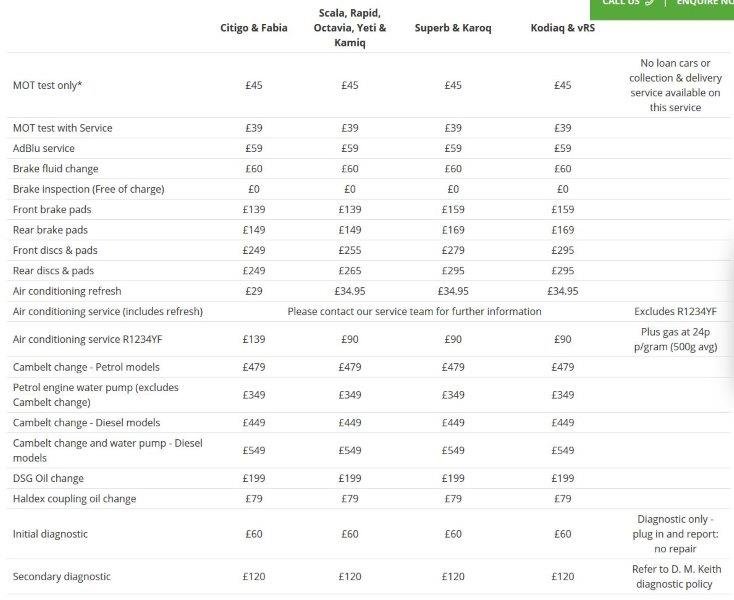Select the Citigo & Fabia column header
This screenshot has height=600, width=734.
(254, 28)
